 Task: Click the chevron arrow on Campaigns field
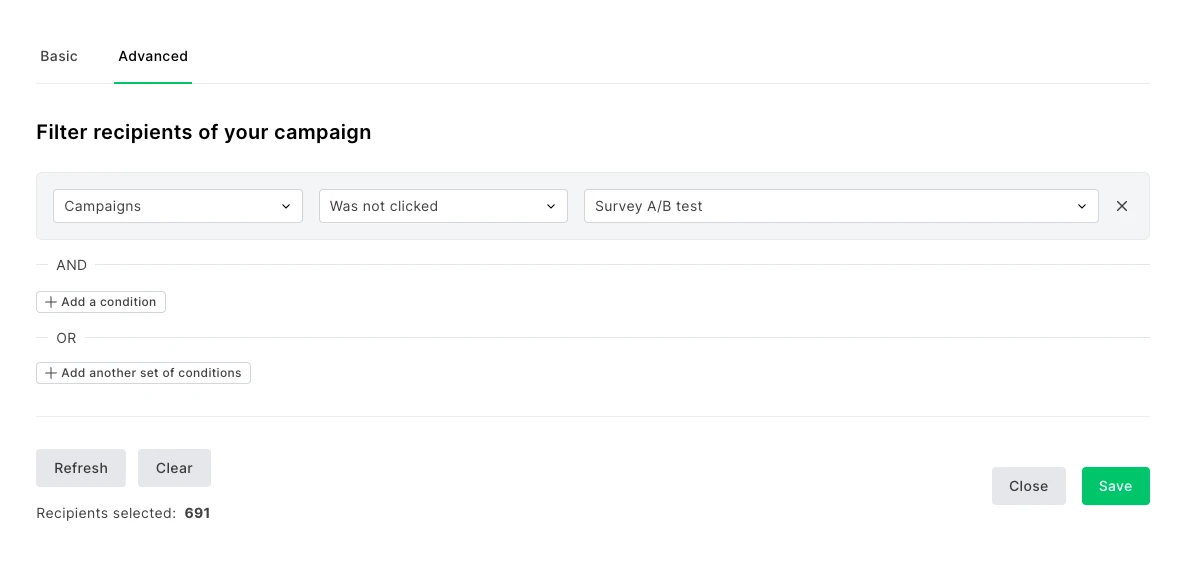(x=286, y=206)
